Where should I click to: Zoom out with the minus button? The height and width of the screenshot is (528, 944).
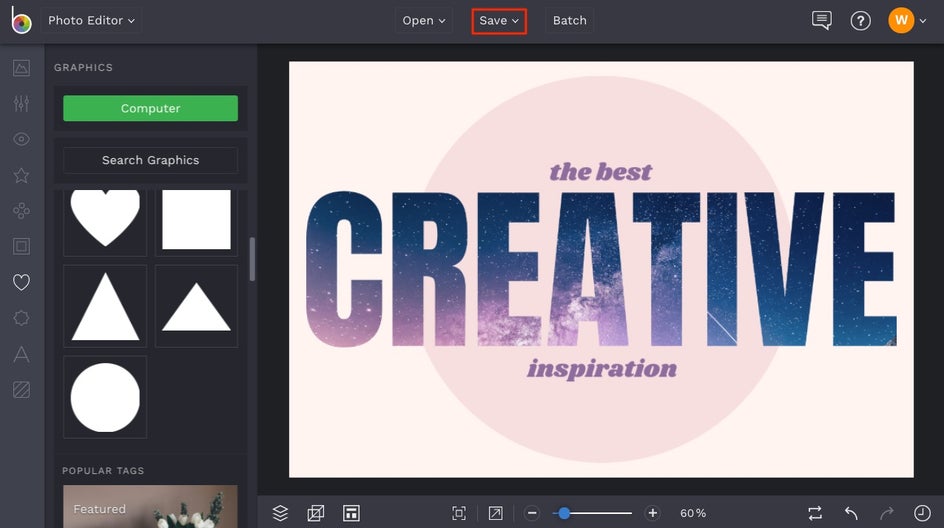tap(532, 513)
